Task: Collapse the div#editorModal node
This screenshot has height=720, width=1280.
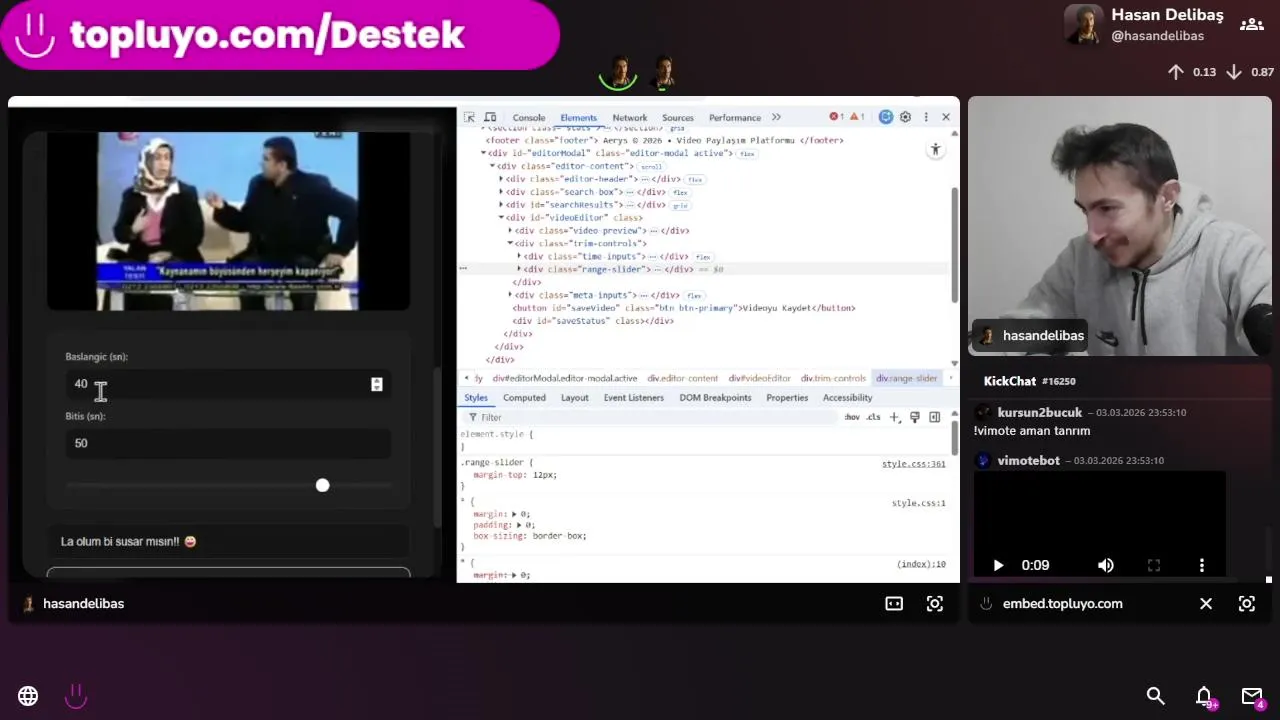Action: 484,153
